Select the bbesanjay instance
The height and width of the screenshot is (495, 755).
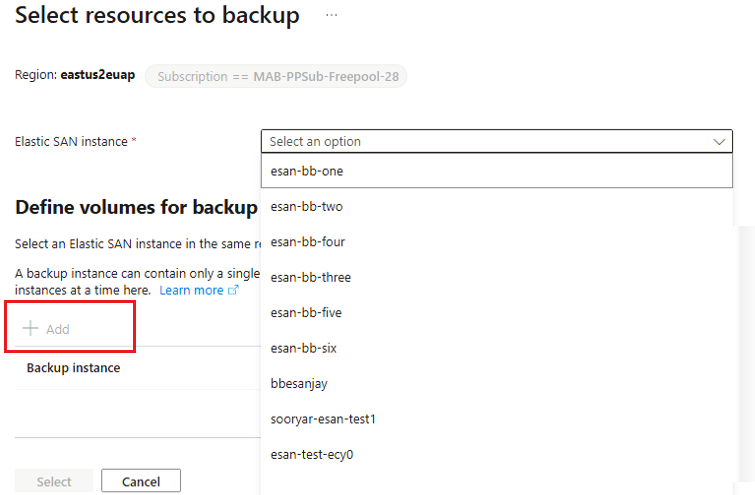(496, 383)
